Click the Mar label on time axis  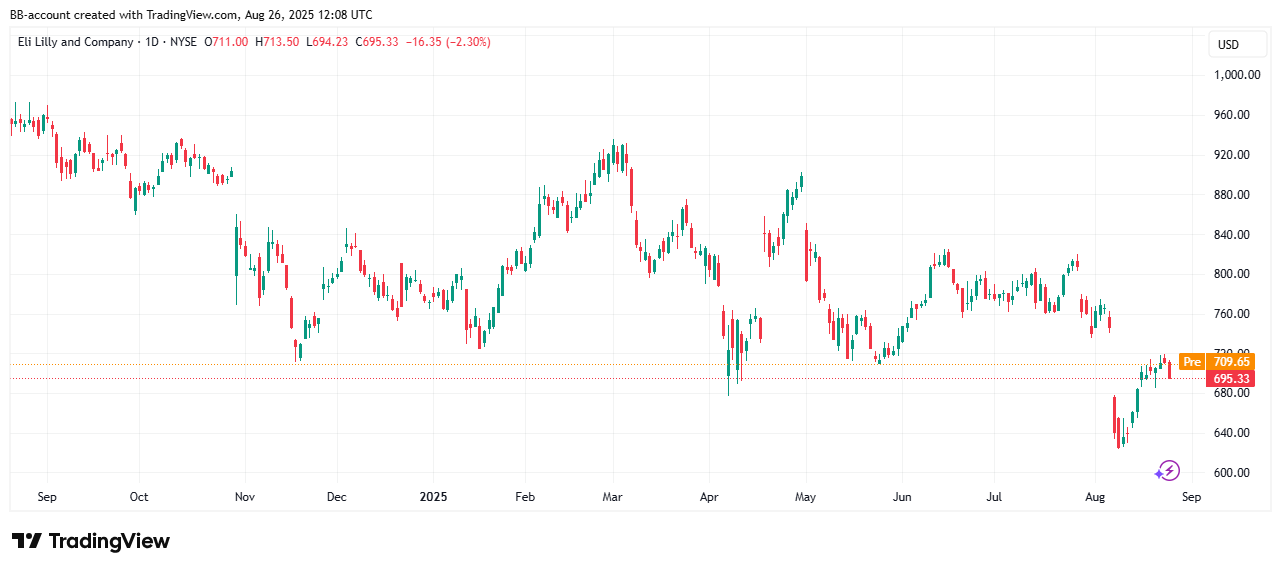[x=613, y=496]
